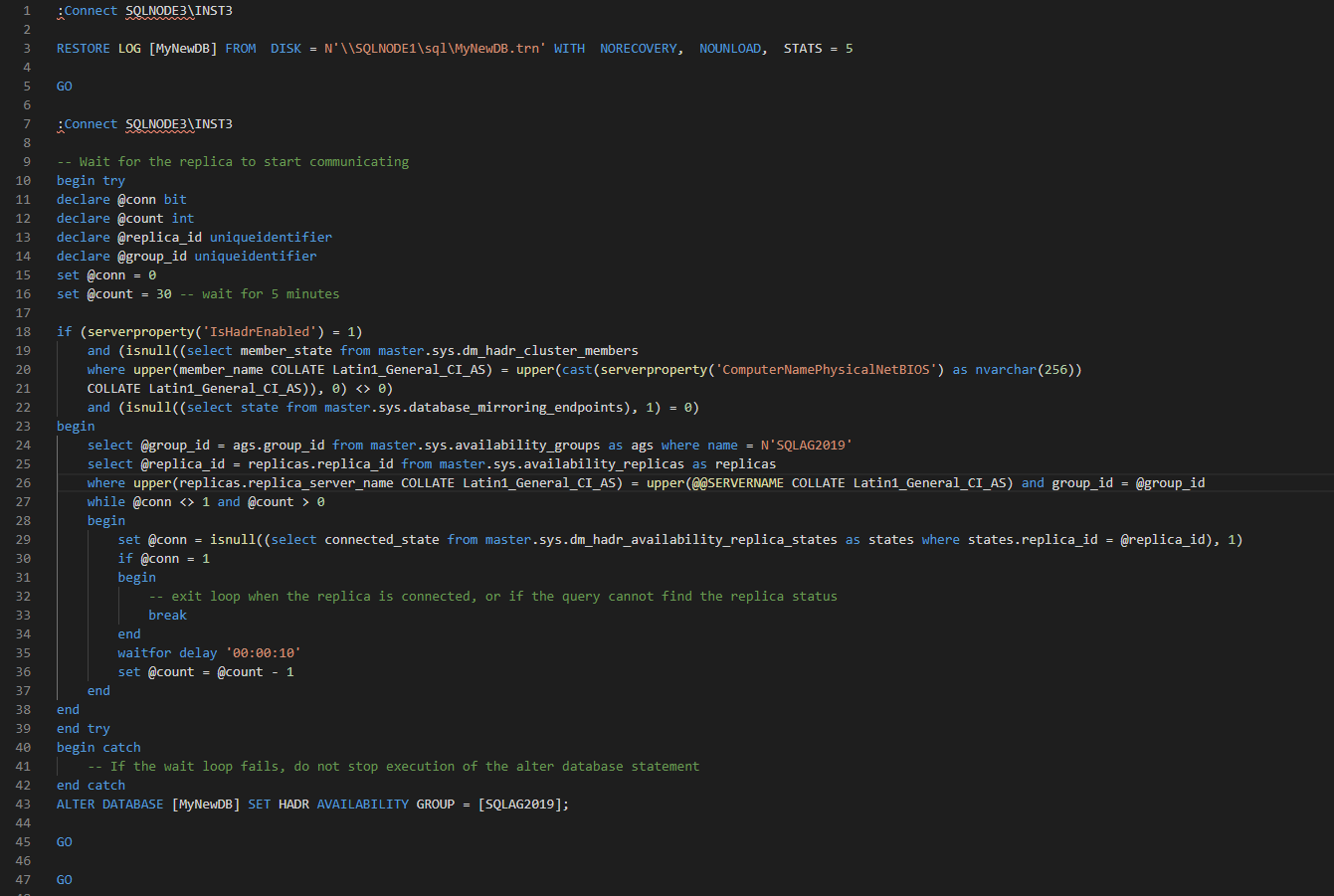Click the 'wait for 5 minutes' comment
The image size is (1334, 896).
[260, 293]
